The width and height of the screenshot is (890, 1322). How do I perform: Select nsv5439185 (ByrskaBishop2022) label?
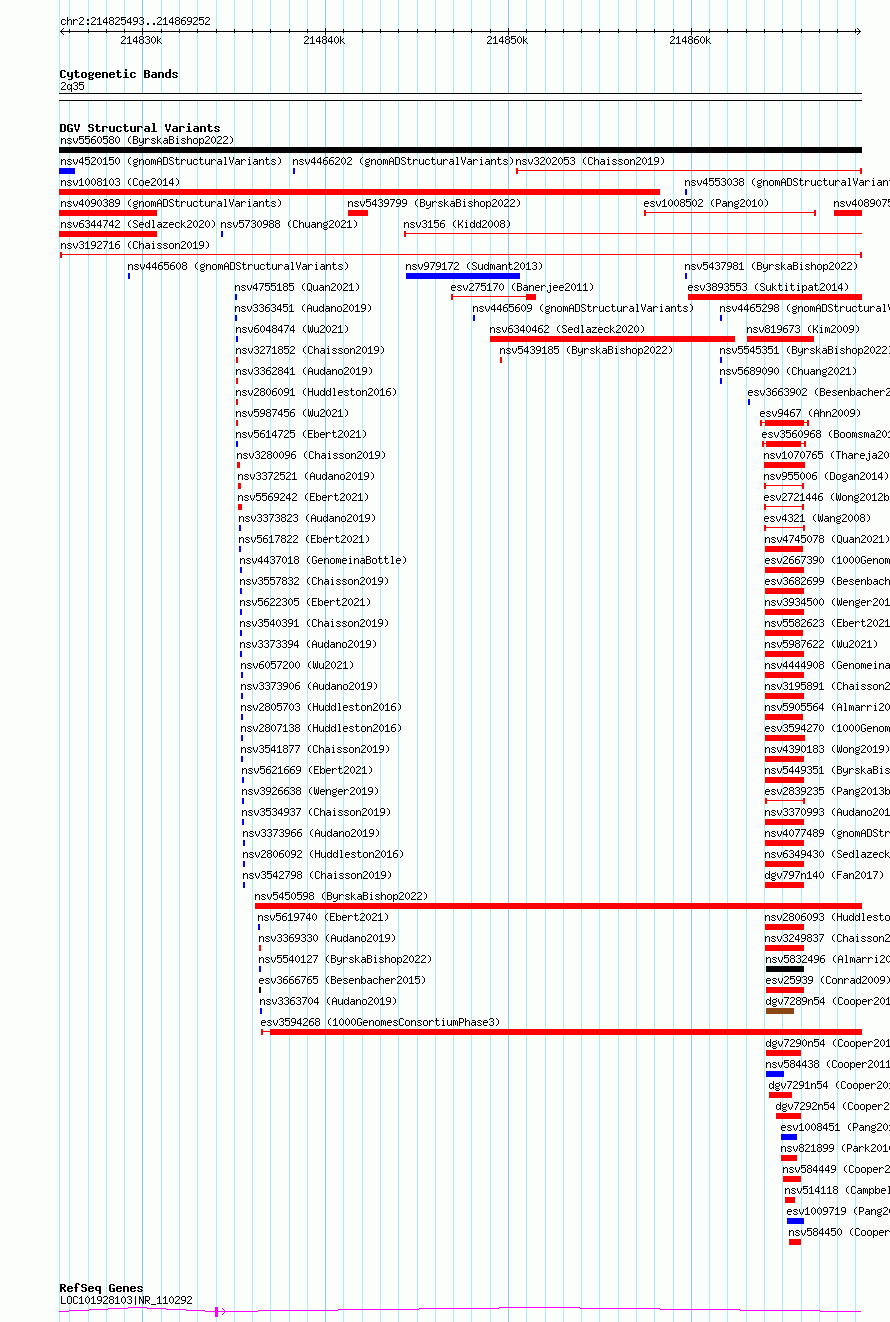(x=586, y=350)
